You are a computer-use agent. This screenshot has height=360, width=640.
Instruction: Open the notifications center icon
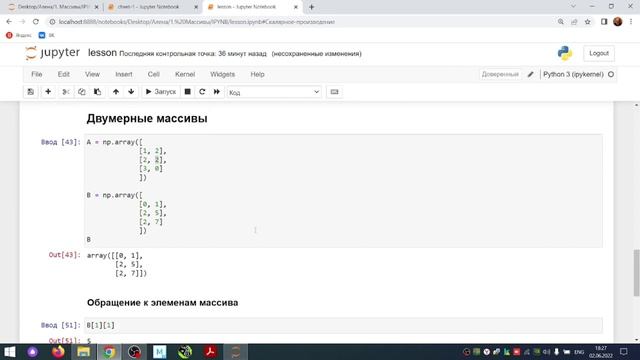pyautogui.click(x=624, y=352)
